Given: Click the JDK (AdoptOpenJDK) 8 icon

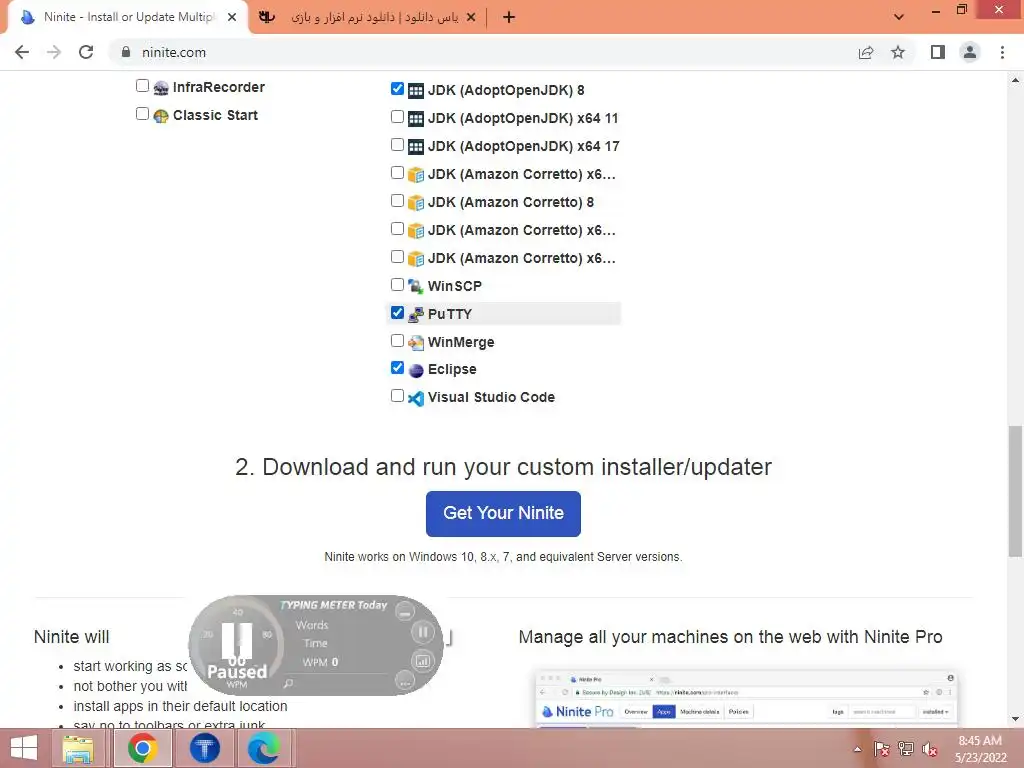Looking at the screenshot, I should pos(416,91).
